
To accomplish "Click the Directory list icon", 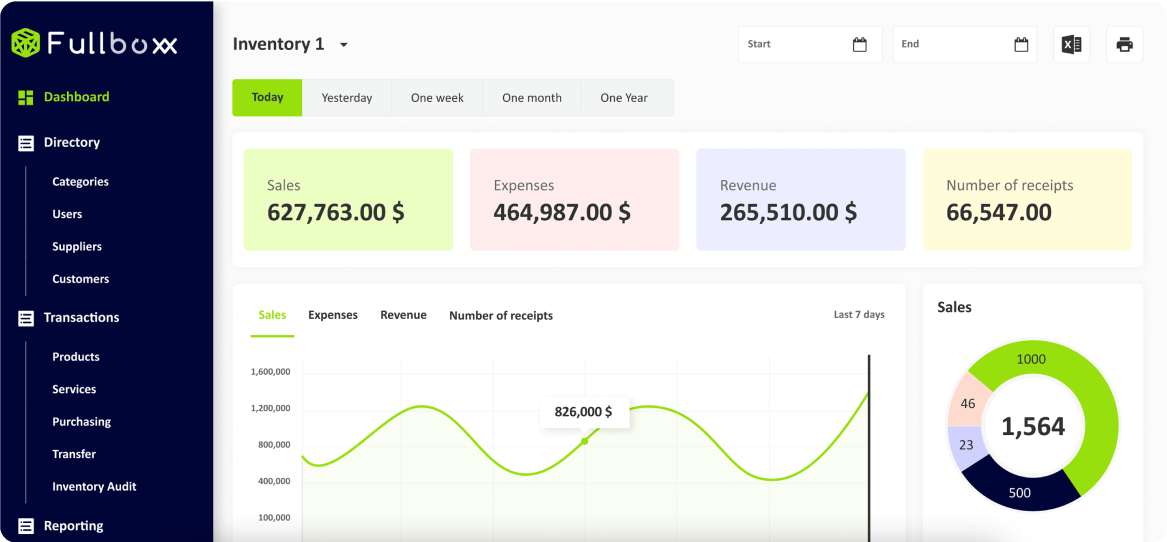I will (x=26, y=143).
